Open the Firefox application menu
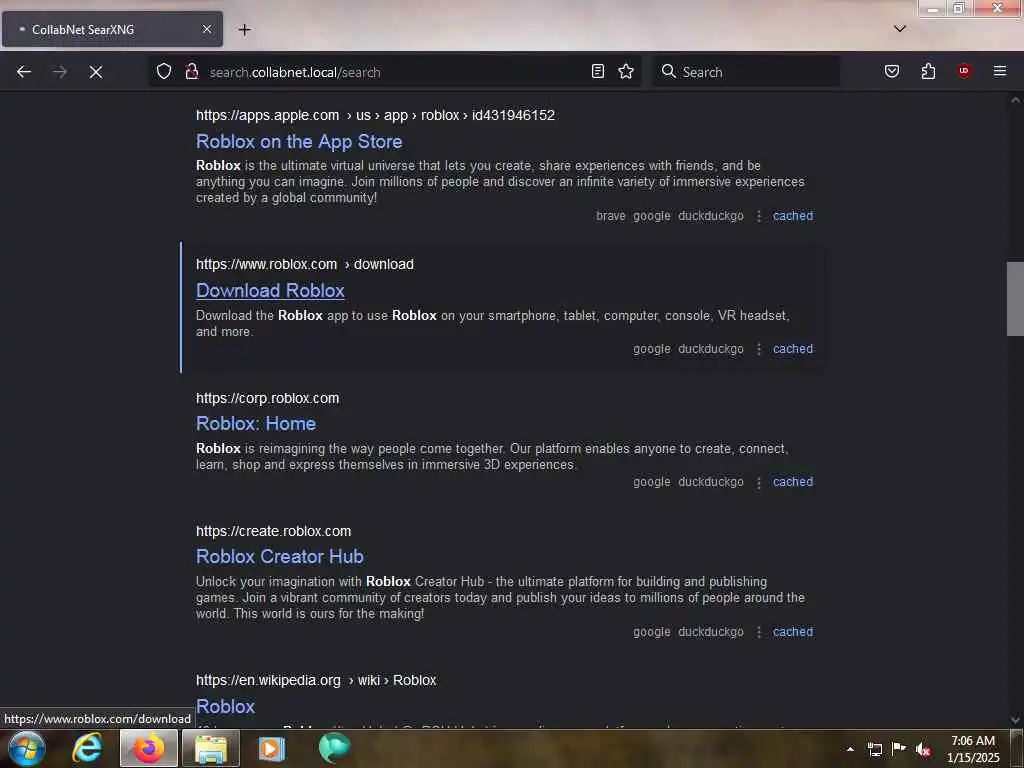Image resolution: width=1024 pixels, height=768 pixels. click(x=1000, y=71)
